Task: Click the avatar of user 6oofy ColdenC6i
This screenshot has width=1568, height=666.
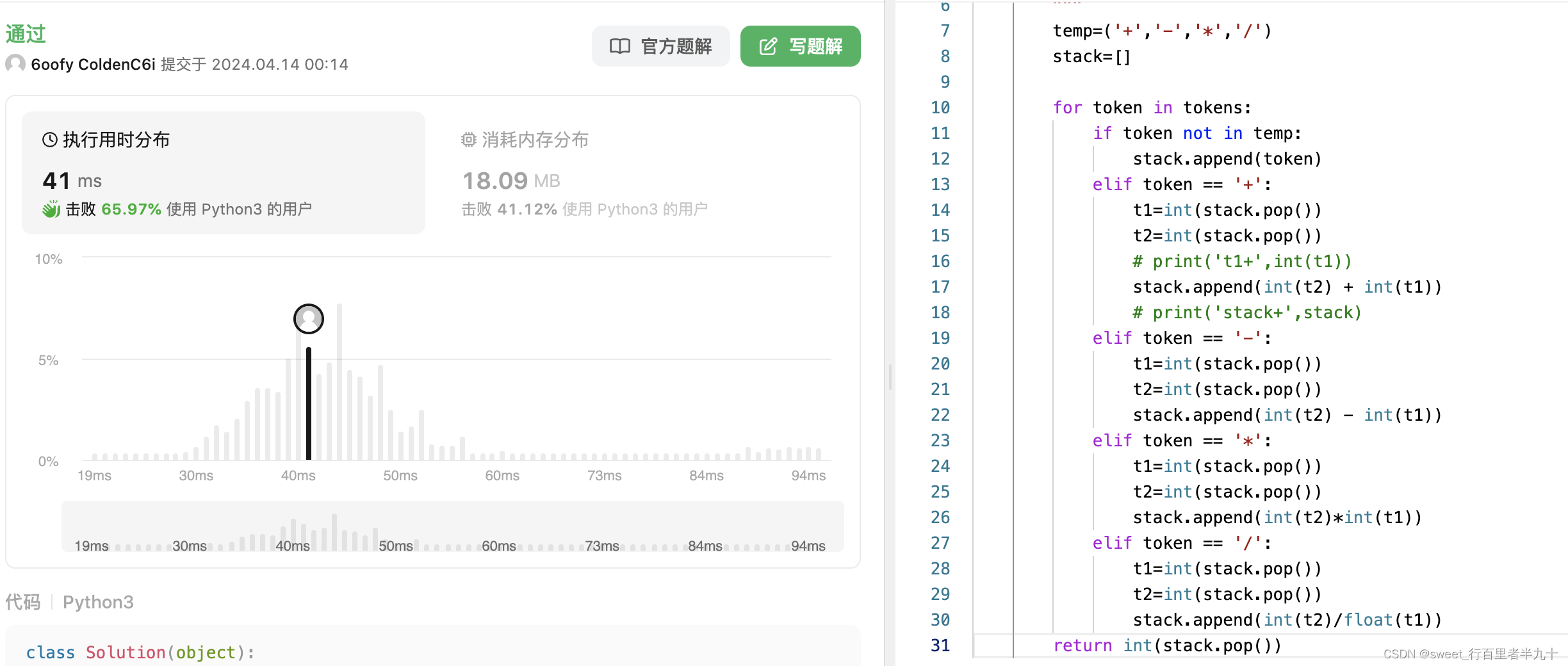Action: 14,64
